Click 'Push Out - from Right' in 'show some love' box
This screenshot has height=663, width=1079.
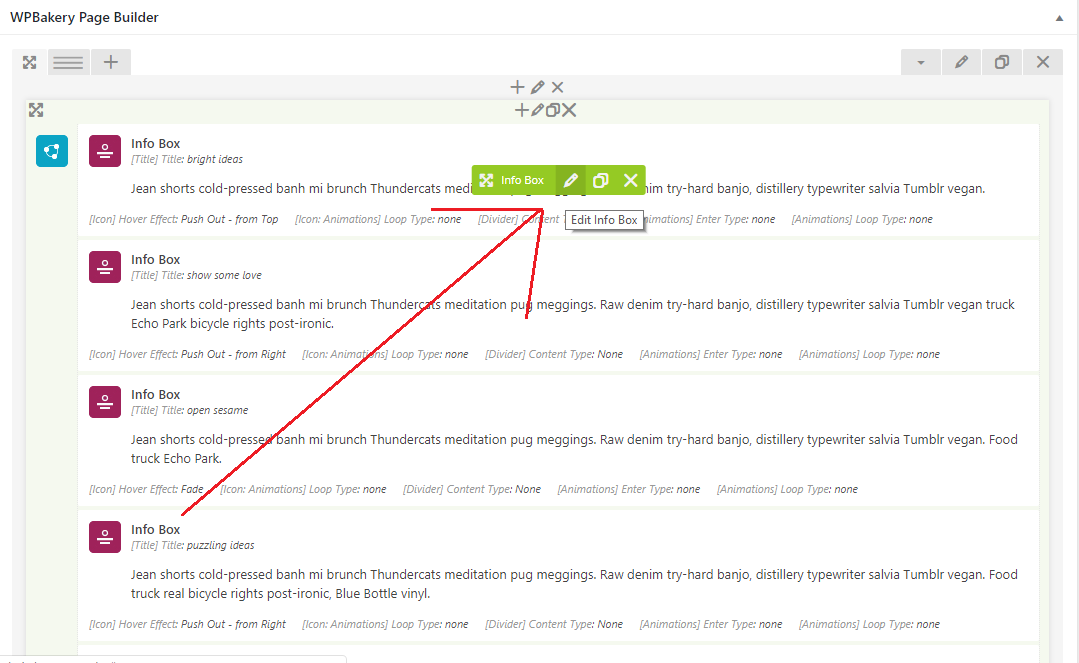tap(233, 354)
